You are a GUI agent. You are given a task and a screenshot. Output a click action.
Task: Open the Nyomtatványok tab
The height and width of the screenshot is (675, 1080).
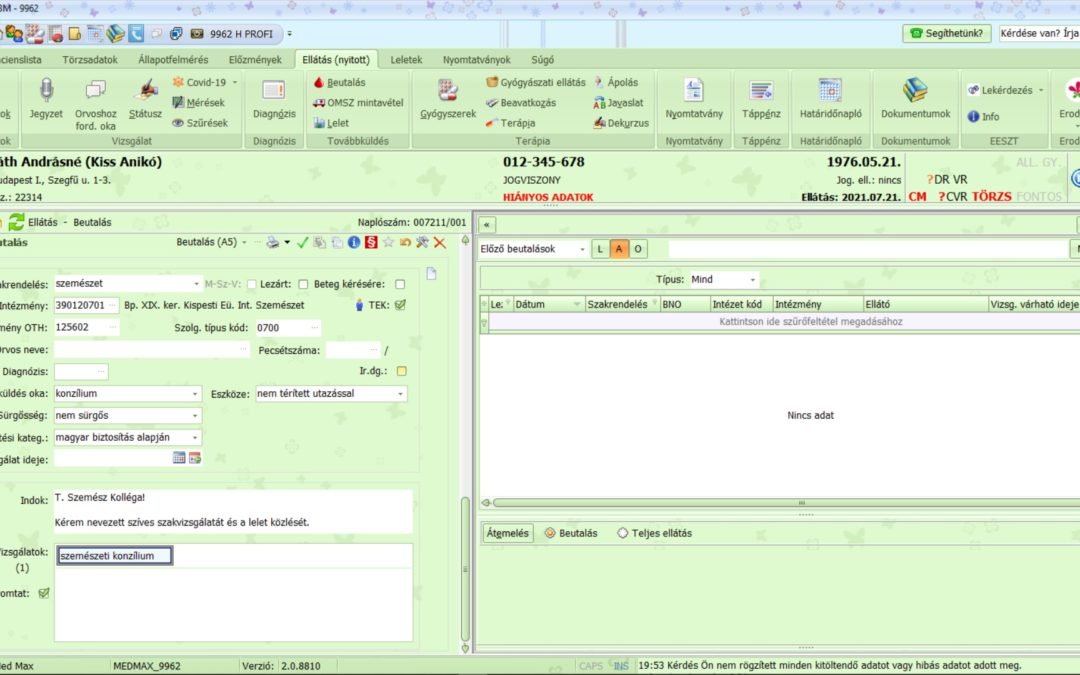(x=477, y=59)
